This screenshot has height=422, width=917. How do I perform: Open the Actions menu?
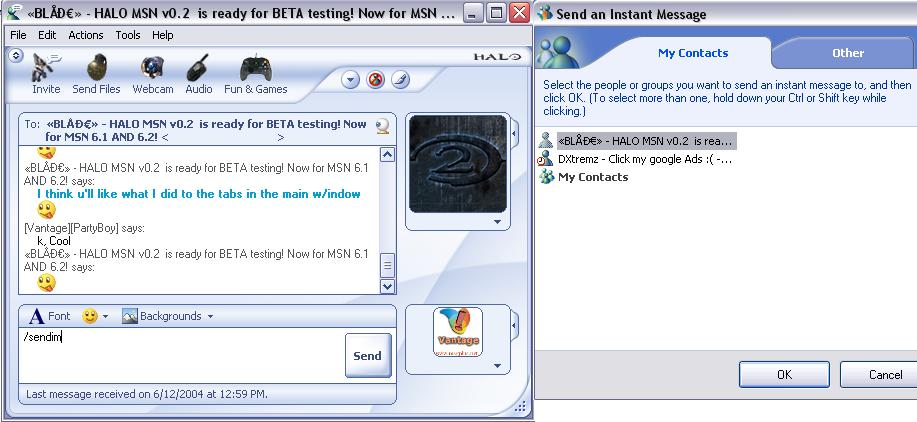pos(85,35)
